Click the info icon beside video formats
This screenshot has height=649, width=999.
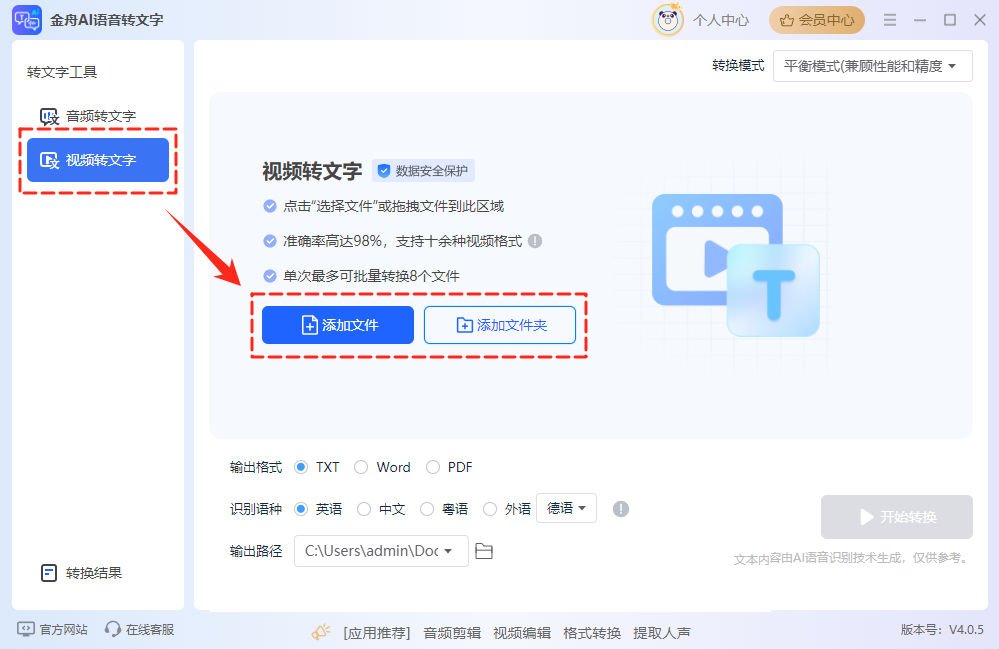535,241
